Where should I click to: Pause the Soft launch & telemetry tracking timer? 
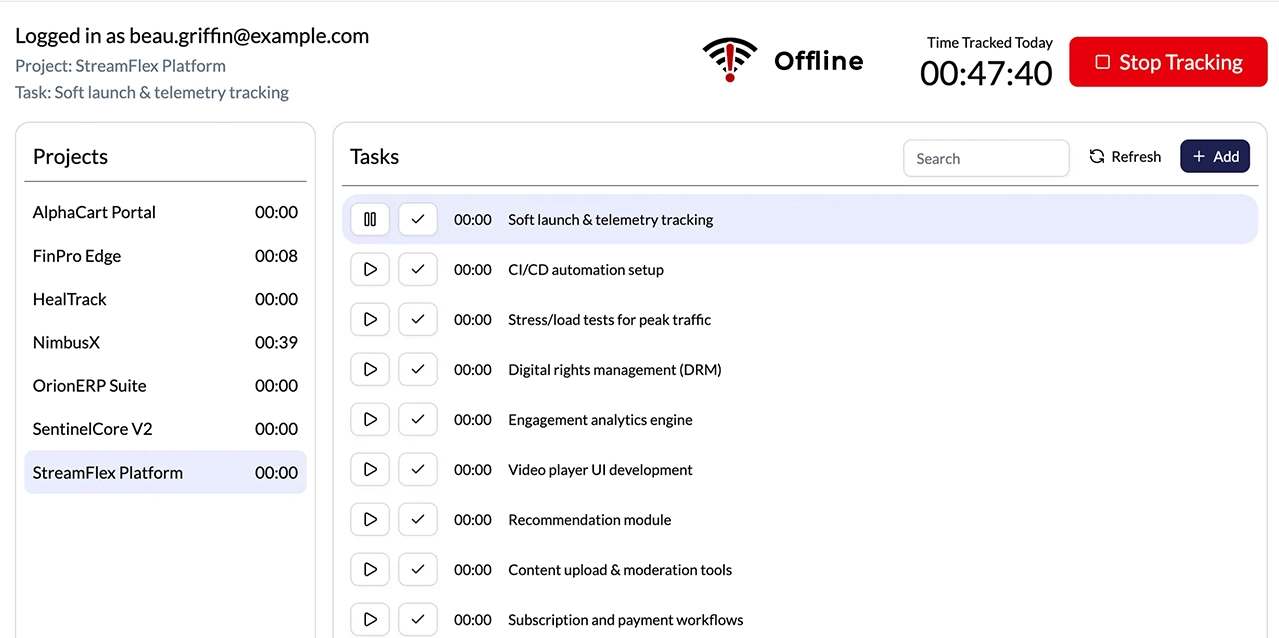tap(369, 219)
